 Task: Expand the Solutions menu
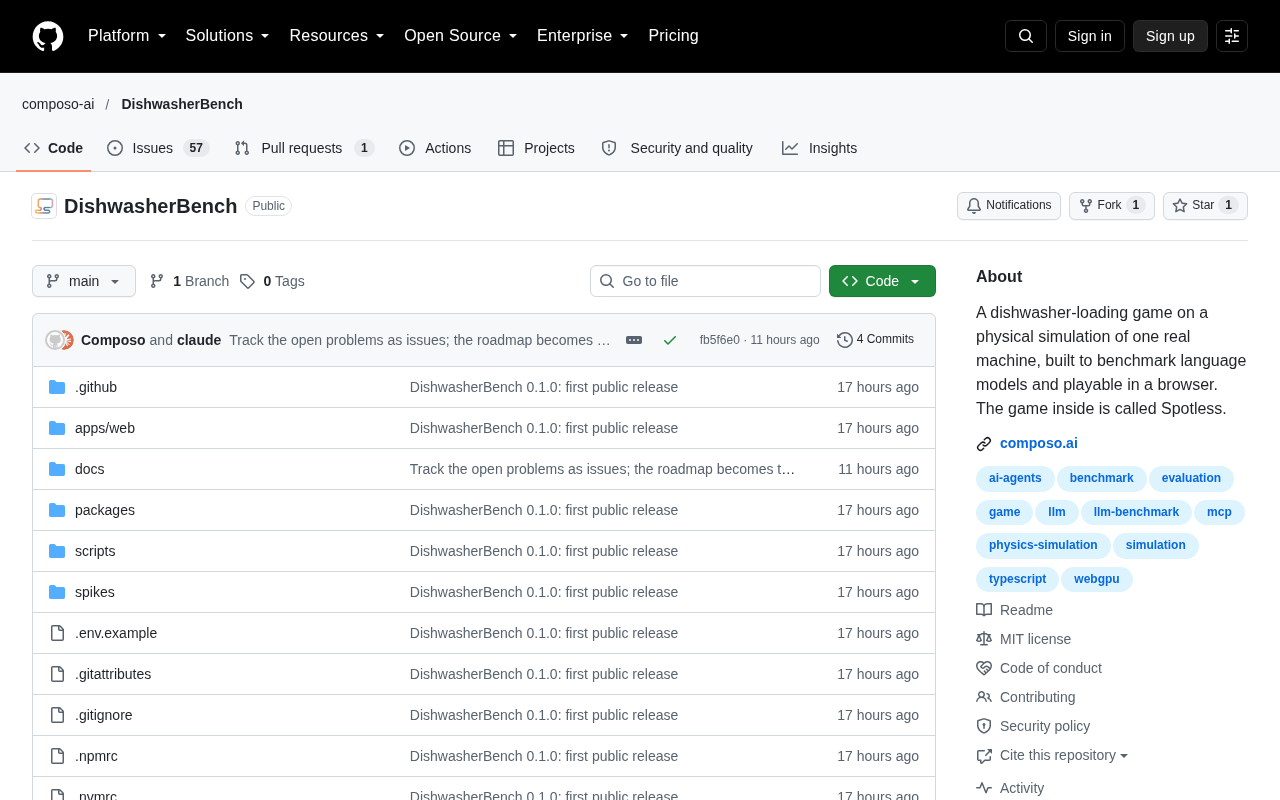(228, 36)
